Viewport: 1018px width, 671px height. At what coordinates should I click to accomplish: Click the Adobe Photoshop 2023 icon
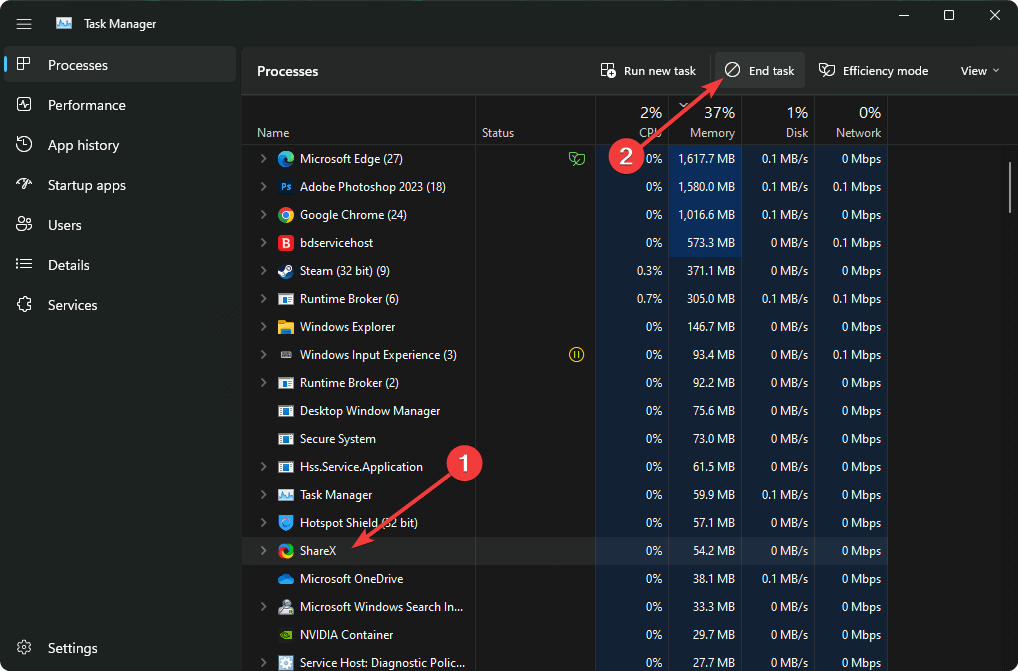tap(286, 187)
